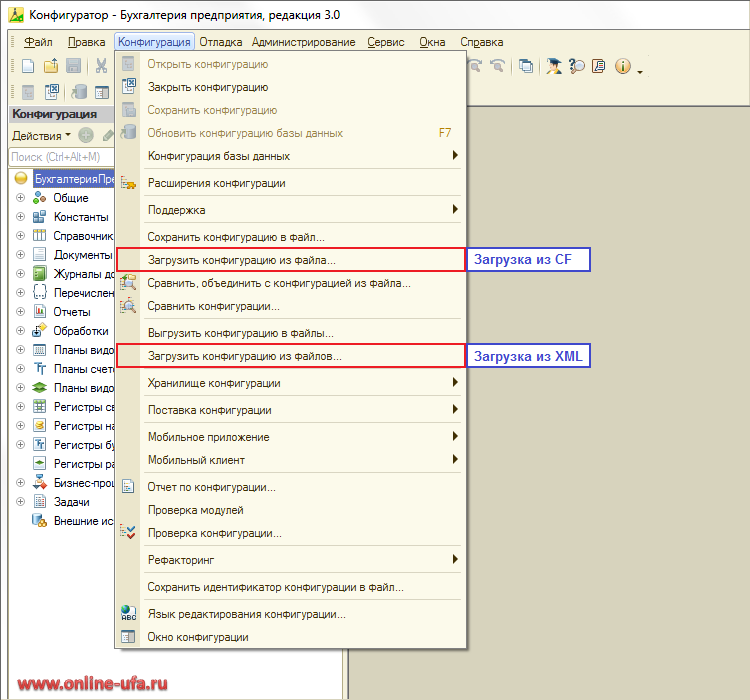Click the Поиск search field
This screenshot has height=700, width=750.
point(60,157)
